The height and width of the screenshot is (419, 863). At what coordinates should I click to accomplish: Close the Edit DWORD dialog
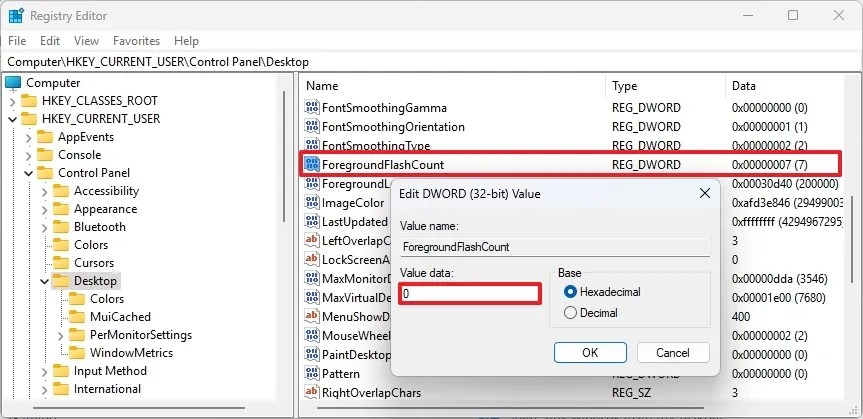pos(704,194)
